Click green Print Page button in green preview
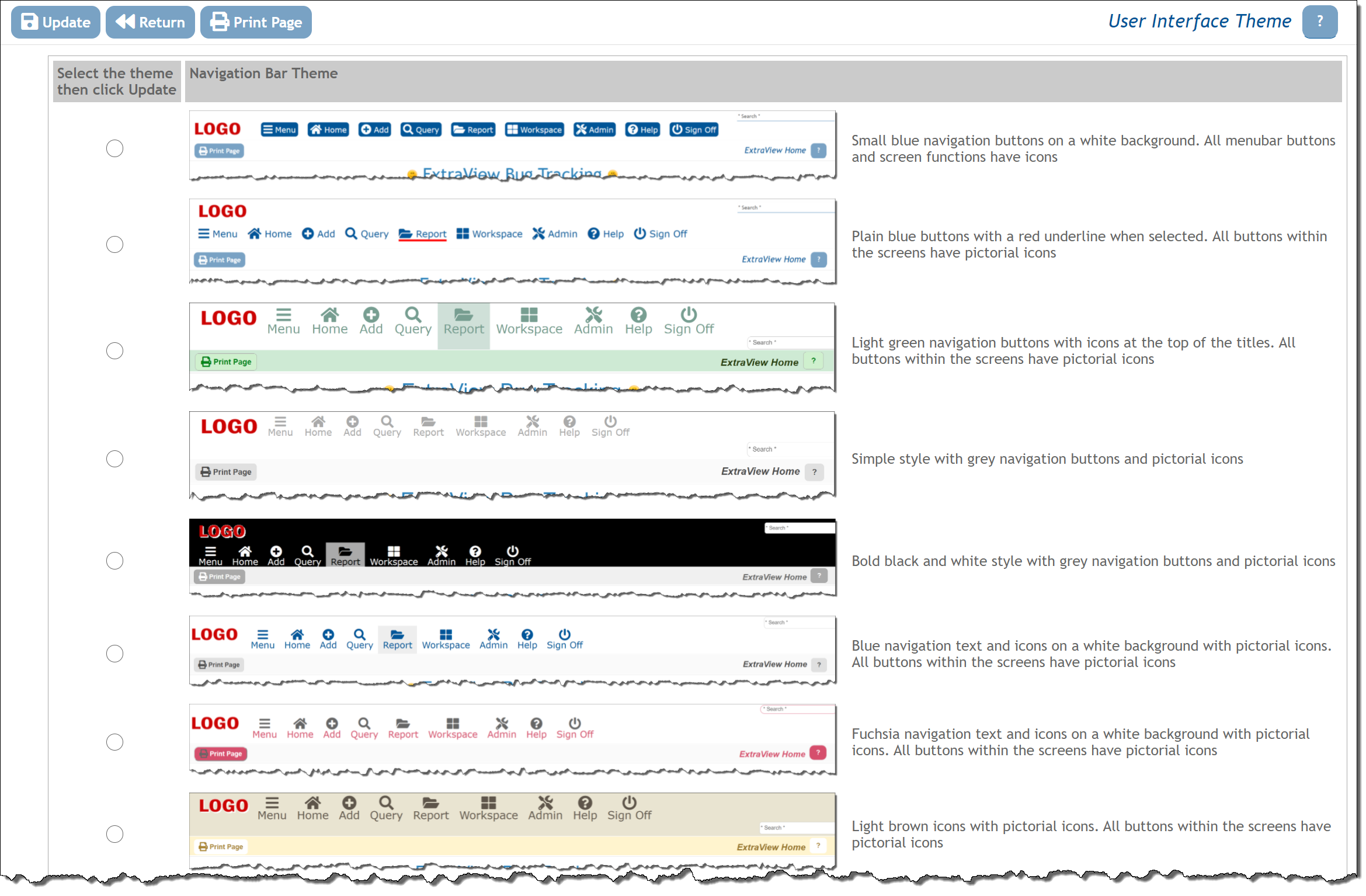Screen dimensions: 1366x896 226,362
